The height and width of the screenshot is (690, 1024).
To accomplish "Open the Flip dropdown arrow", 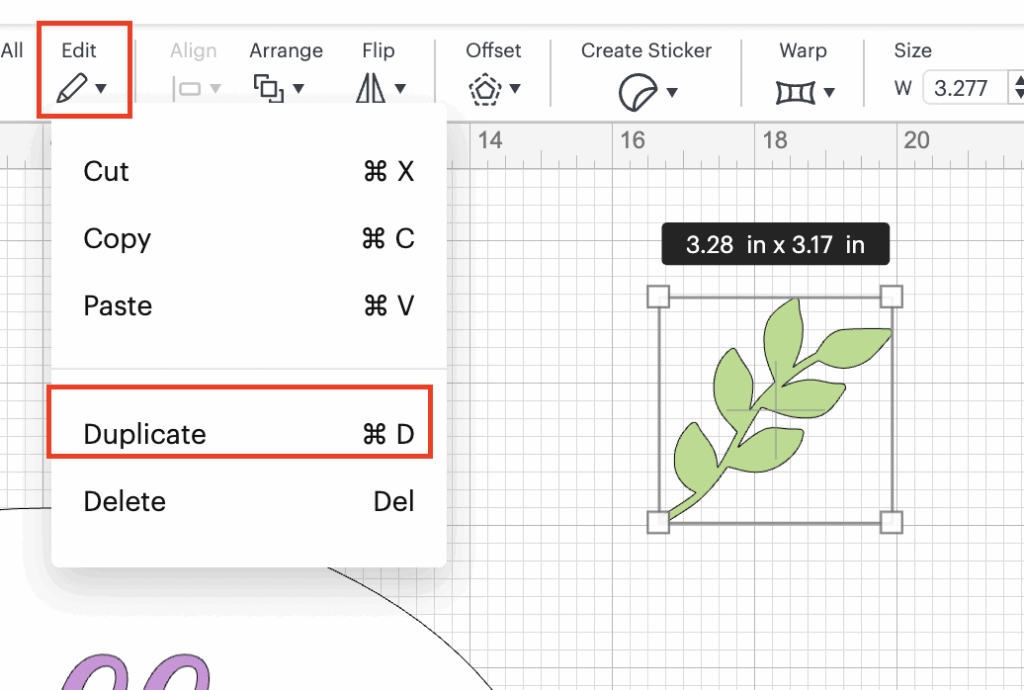I will [400, 90].
